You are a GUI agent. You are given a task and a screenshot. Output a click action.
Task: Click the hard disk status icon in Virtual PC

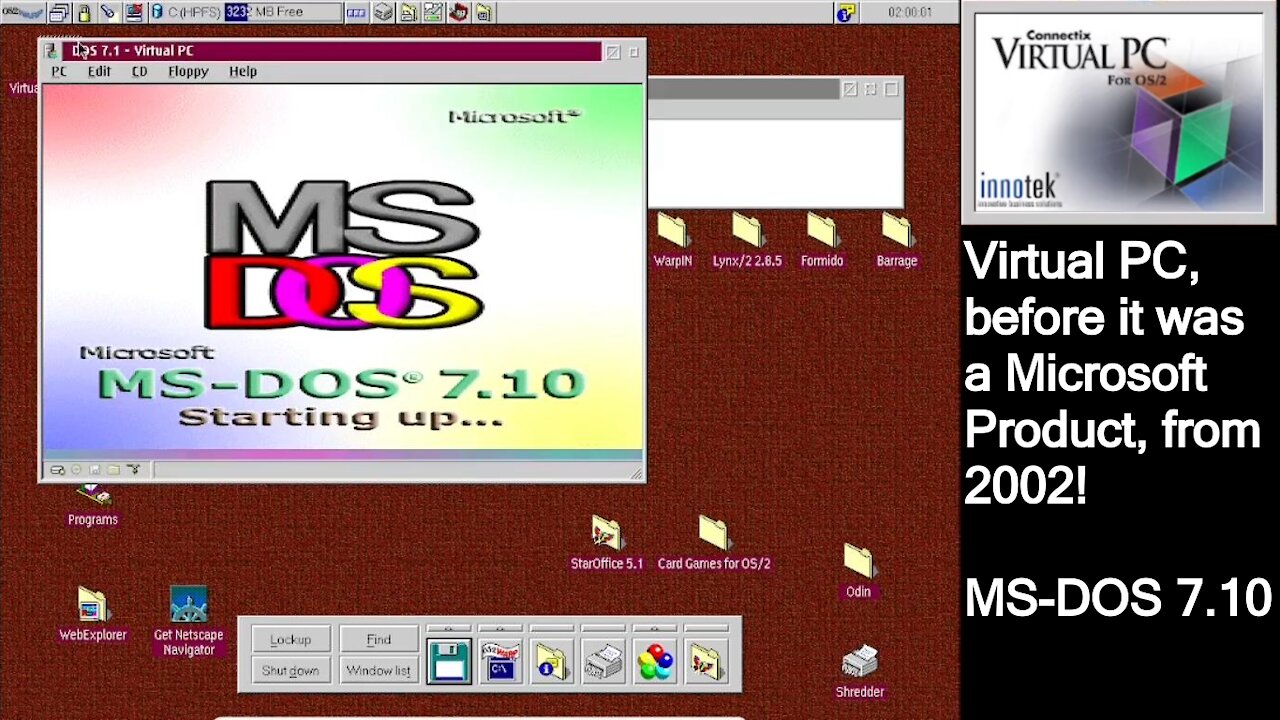click(x=58, y=470)
